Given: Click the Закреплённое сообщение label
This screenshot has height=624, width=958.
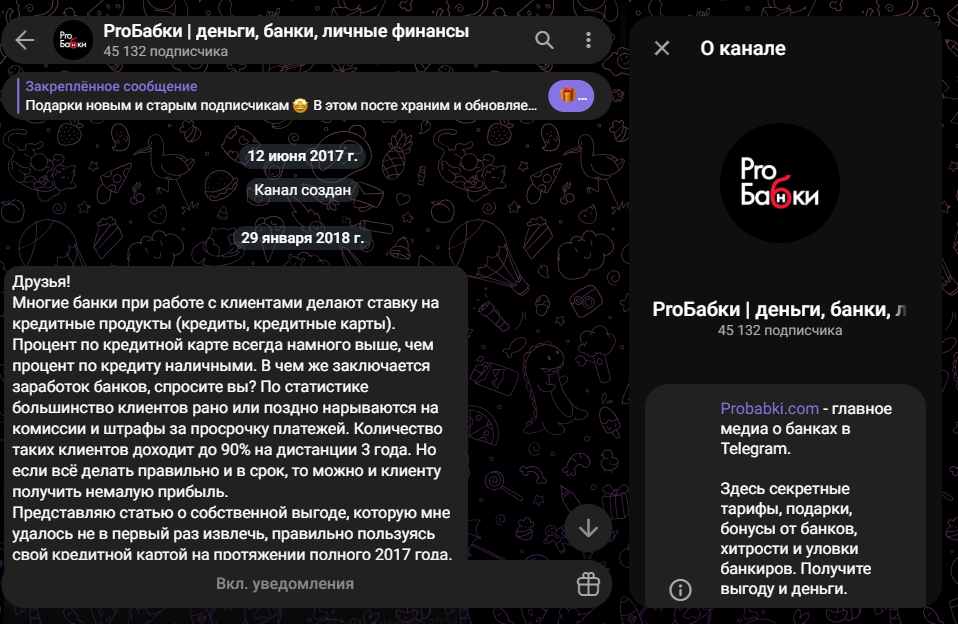Looking at the screenshot, I should coord(111,86).
